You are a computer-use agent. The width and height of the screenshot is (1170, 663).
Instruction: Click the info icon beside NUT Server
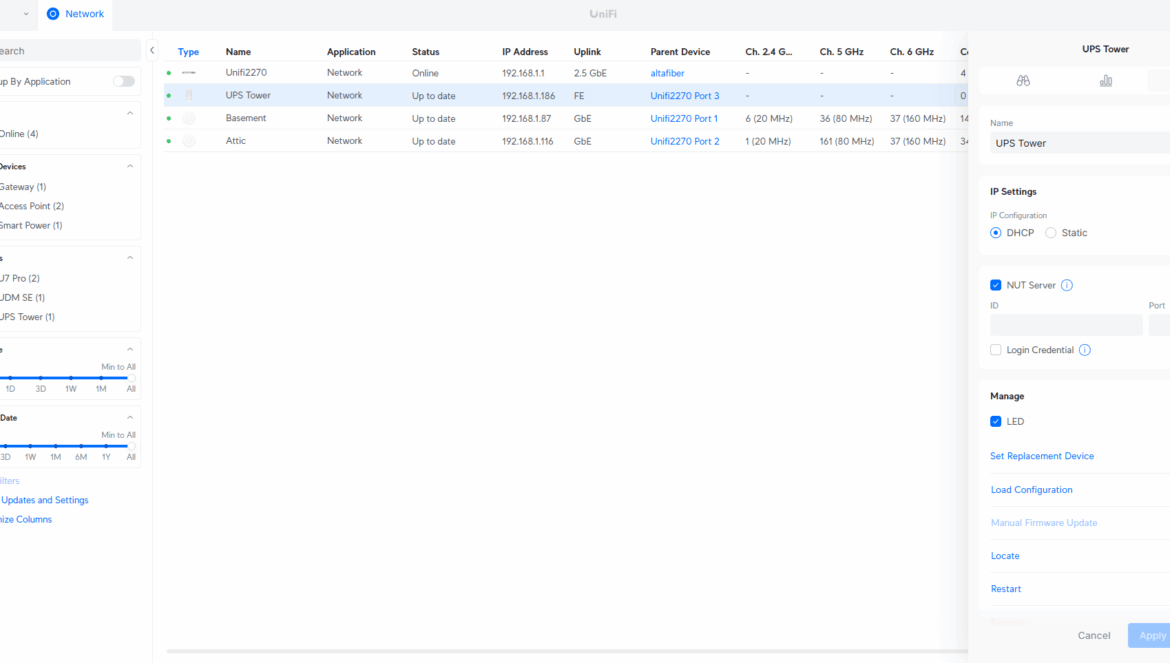point(1066,285)
